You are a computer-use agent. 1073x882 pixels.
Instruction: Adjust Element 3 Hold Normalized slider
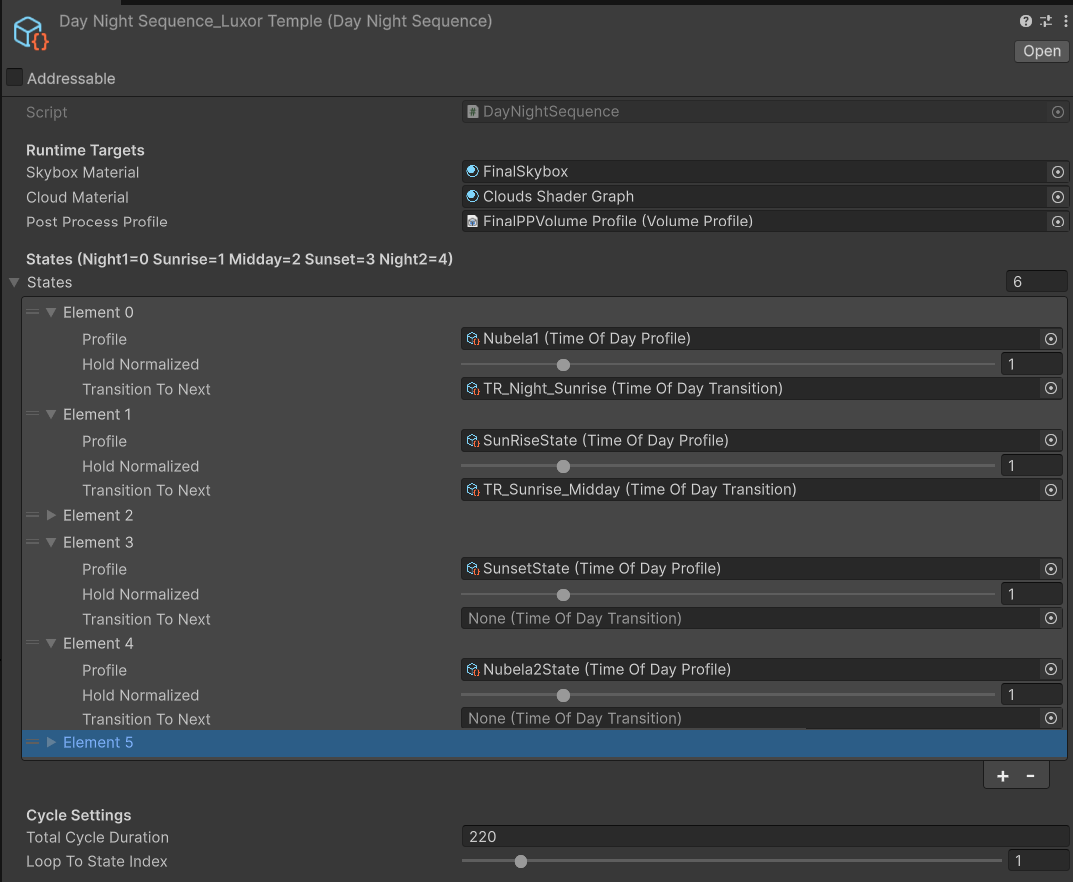[x=563, y=595]
